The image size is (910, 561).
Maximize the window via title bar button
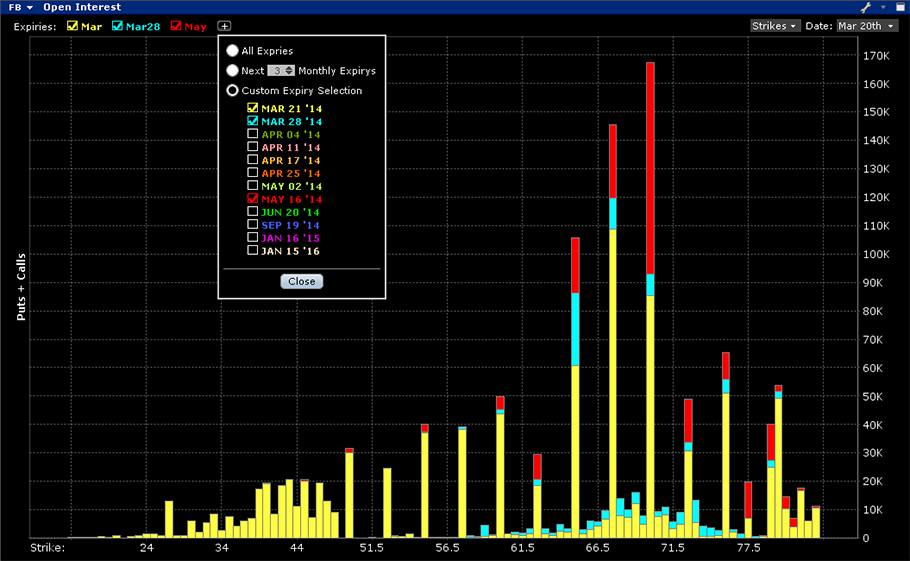pyautogui.click(x=900, y=8)
